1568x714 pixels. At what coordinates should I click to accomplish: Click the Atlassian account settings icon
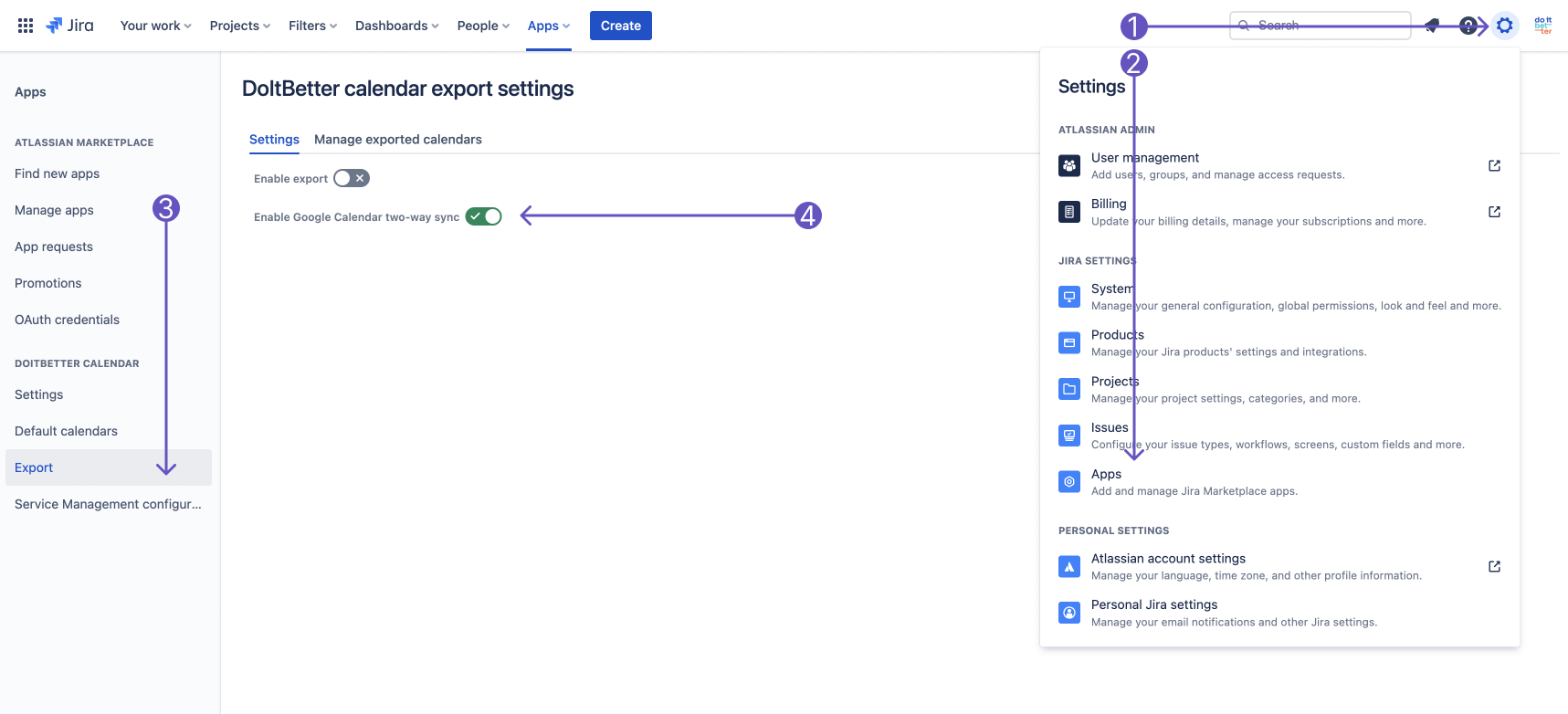point(1069,566)
